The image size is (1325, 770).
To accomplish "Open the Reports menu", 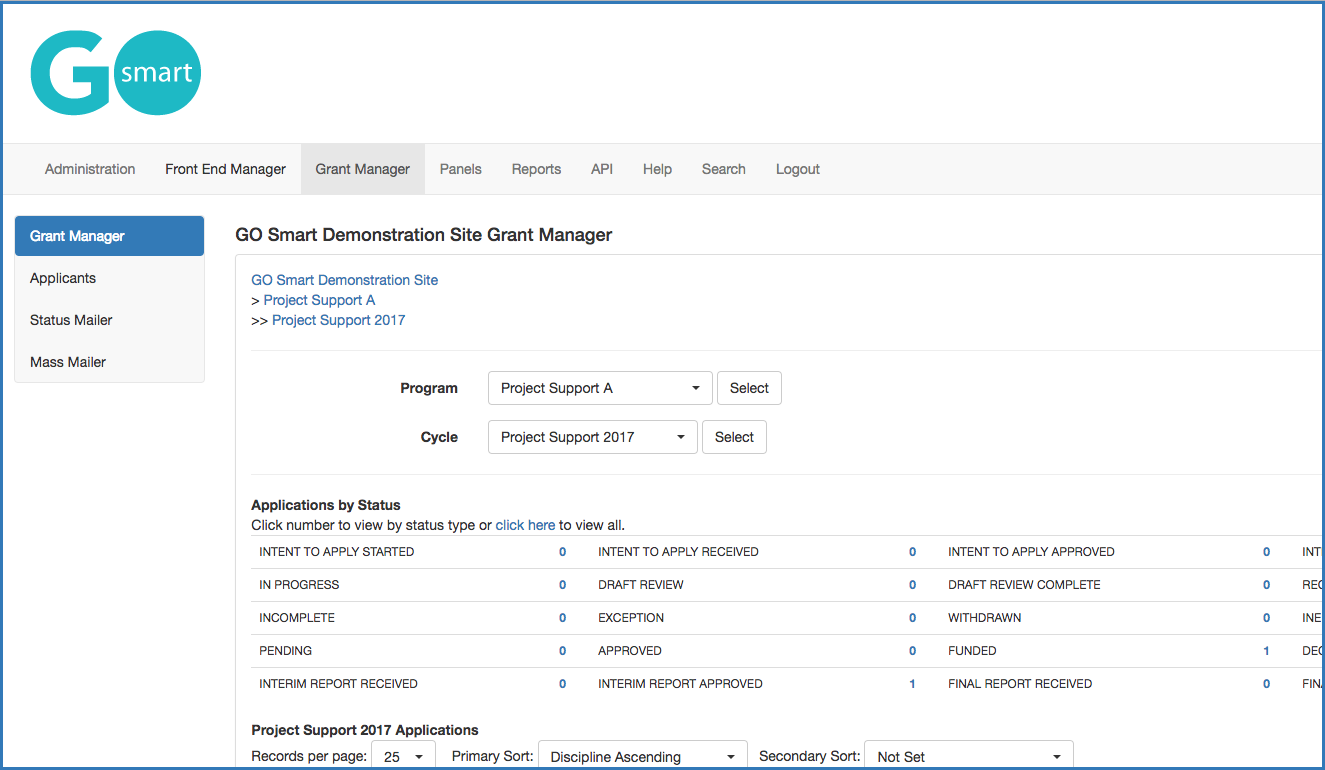I will click(536, 169).
